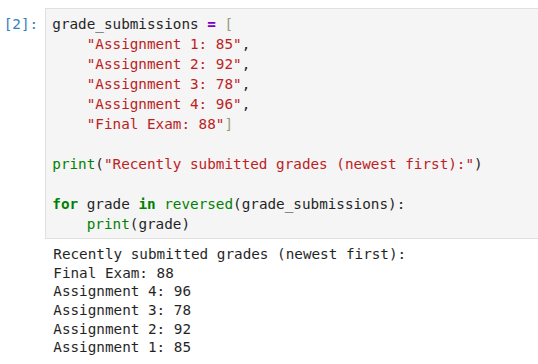Click the cell execution prompt [2]:

point(21,25)
